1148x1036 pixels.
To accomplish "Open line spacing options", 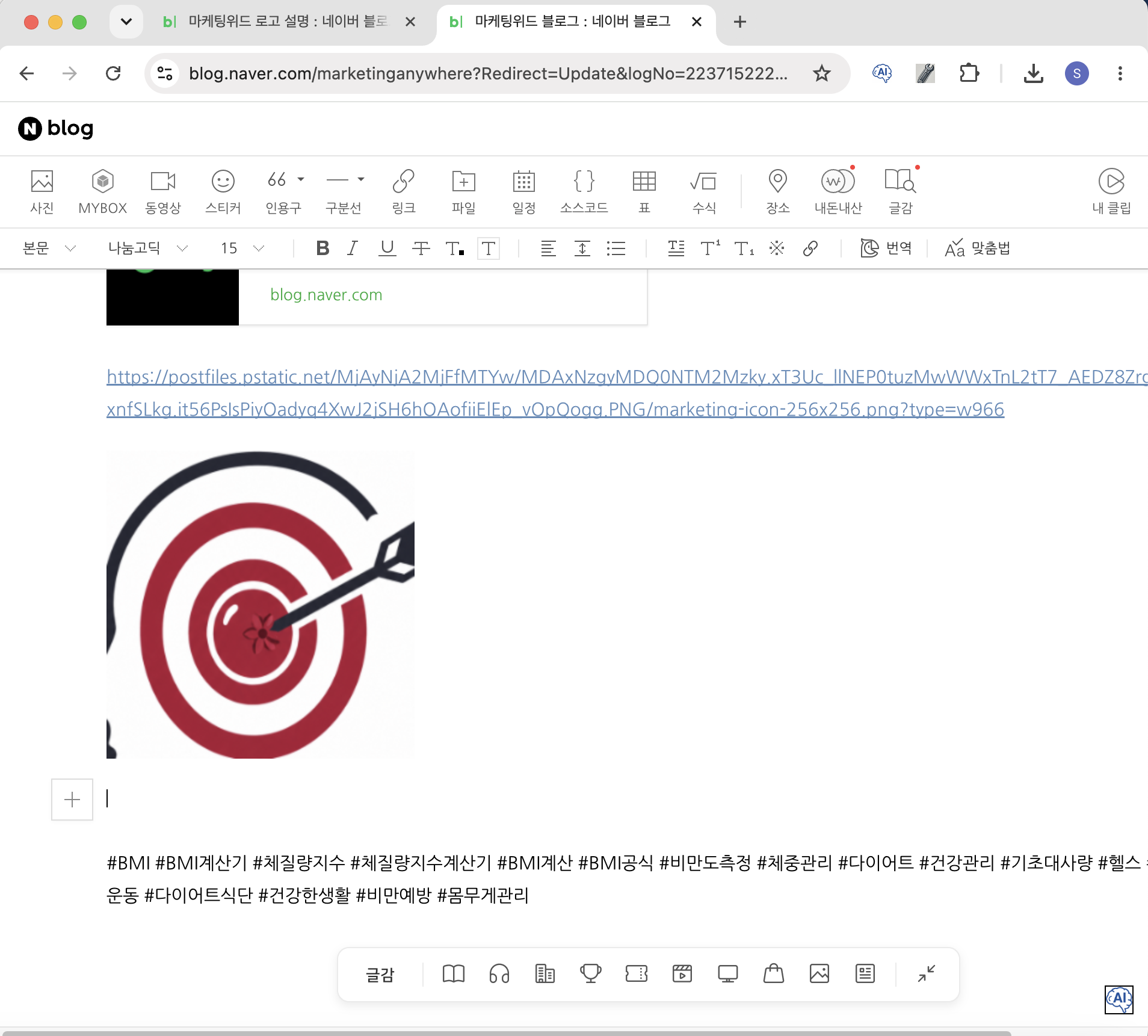I will 582,248.
